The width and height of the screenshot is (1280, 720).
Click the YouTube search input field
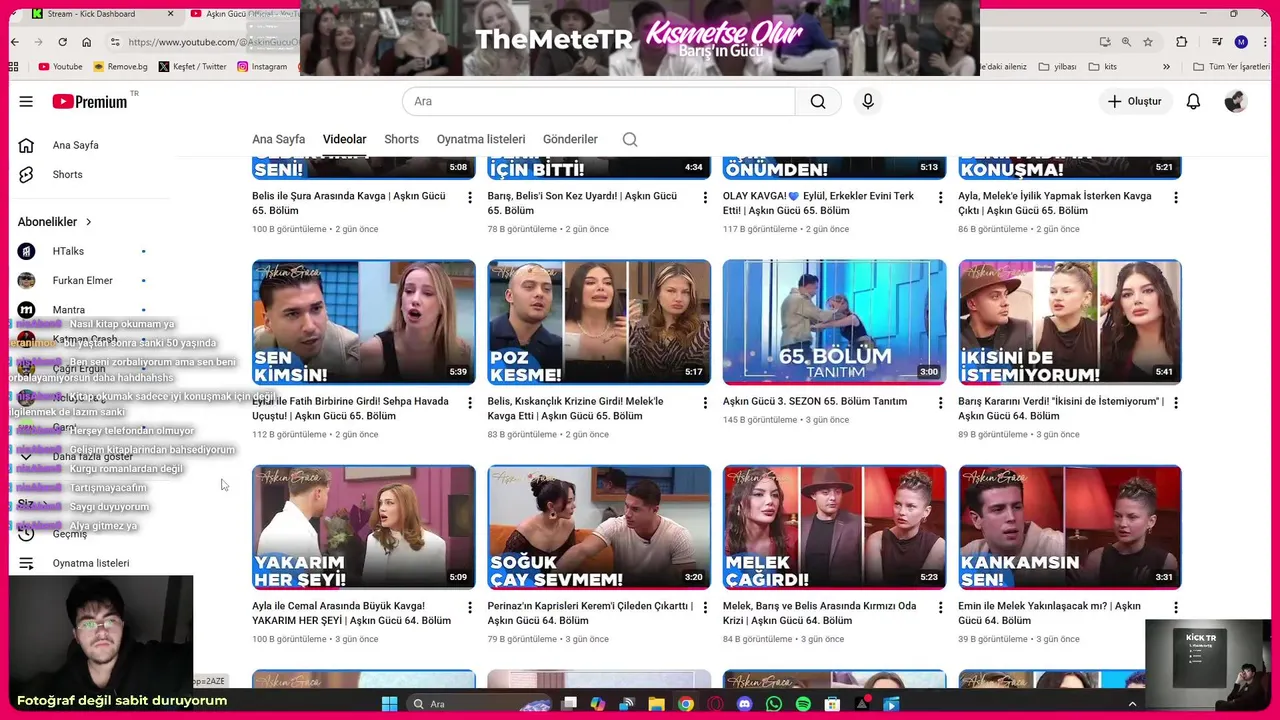click(598, 101)
